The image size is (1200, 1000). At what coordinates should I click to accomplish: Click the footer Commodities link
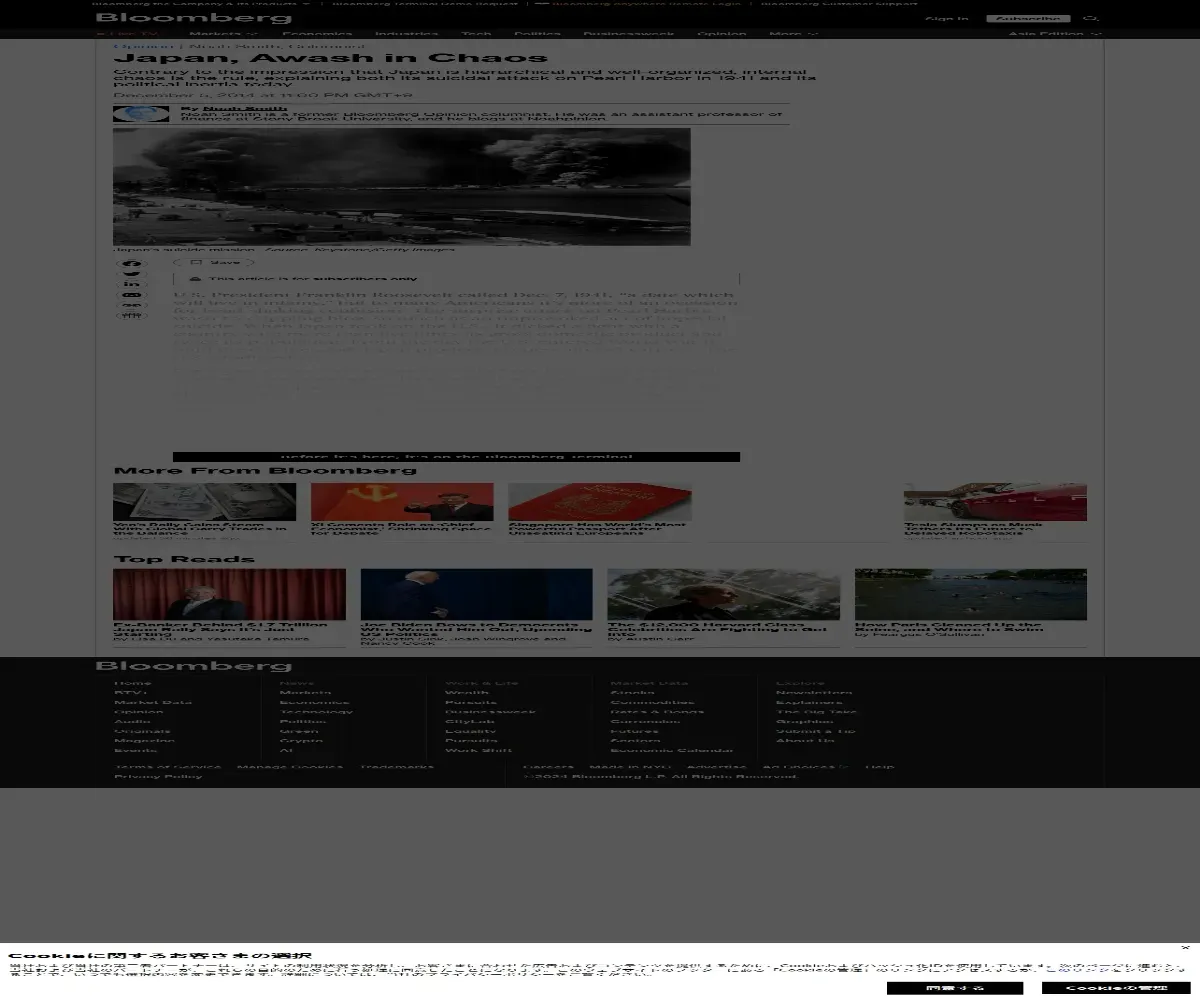[651, 702]
